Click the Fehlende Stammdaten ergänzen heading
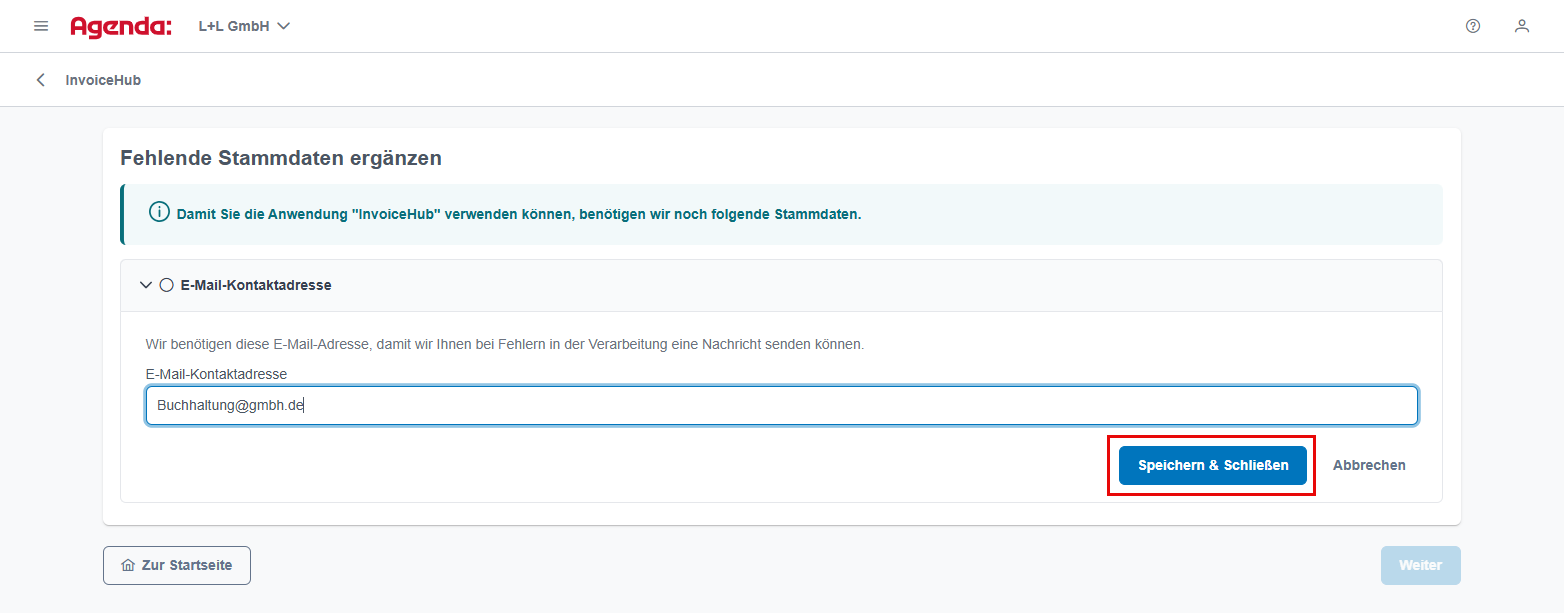This screenshot has height=613, width=1564. click(281, 158)
